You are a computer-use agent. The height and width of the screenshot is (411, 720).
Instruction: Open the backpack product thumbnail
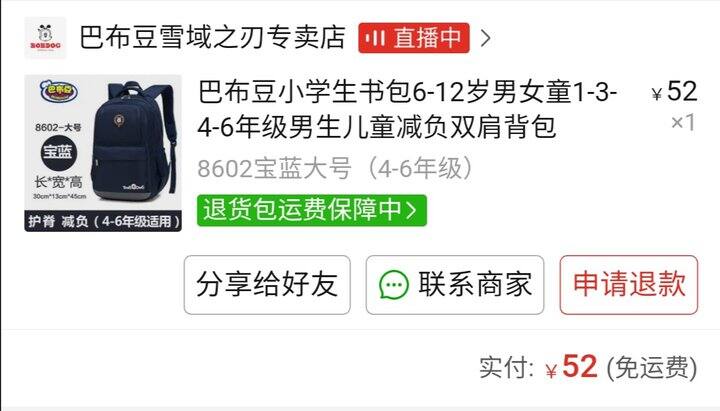(x=103, y=153)
